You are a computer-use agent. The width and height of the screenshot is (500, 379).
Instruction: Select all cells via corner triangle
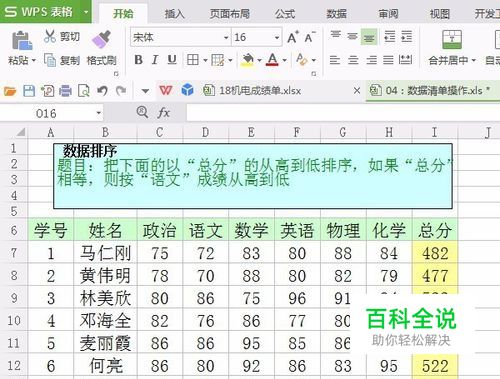[x=20, y=132]
